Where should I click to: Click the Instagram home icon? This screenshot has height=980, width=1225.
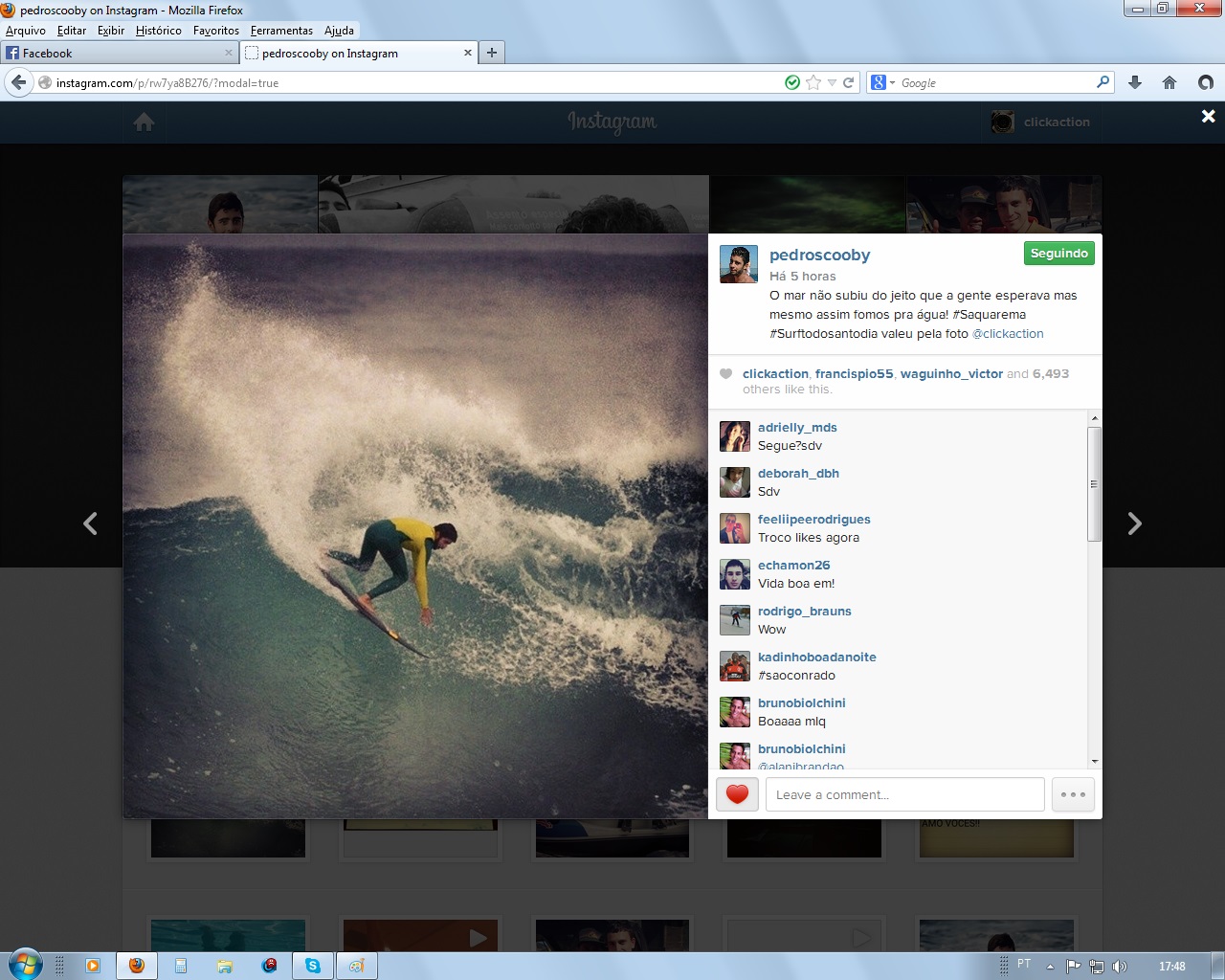(145, 122)
